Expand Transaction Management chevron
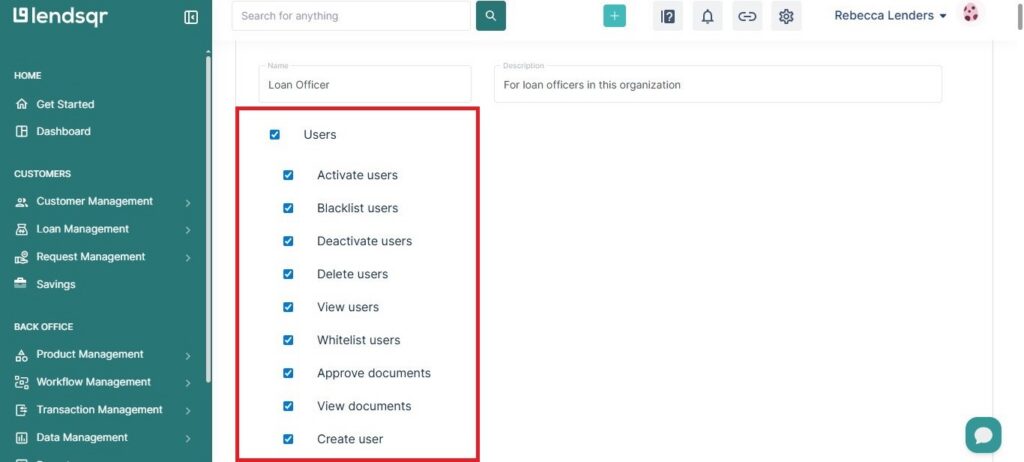Image resolution: width=1024 pixels, height=462 pixels. tap(187, 411)
